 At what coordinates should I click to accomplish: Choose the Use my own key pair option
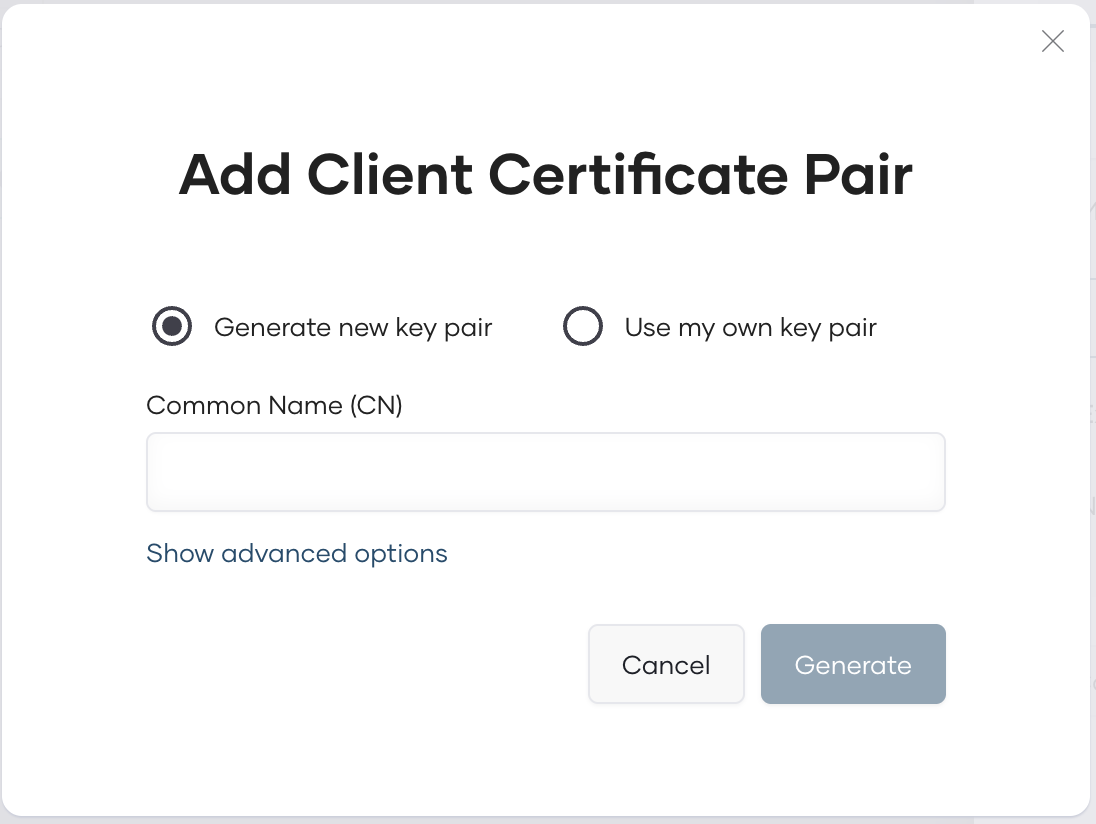point(583,327)
